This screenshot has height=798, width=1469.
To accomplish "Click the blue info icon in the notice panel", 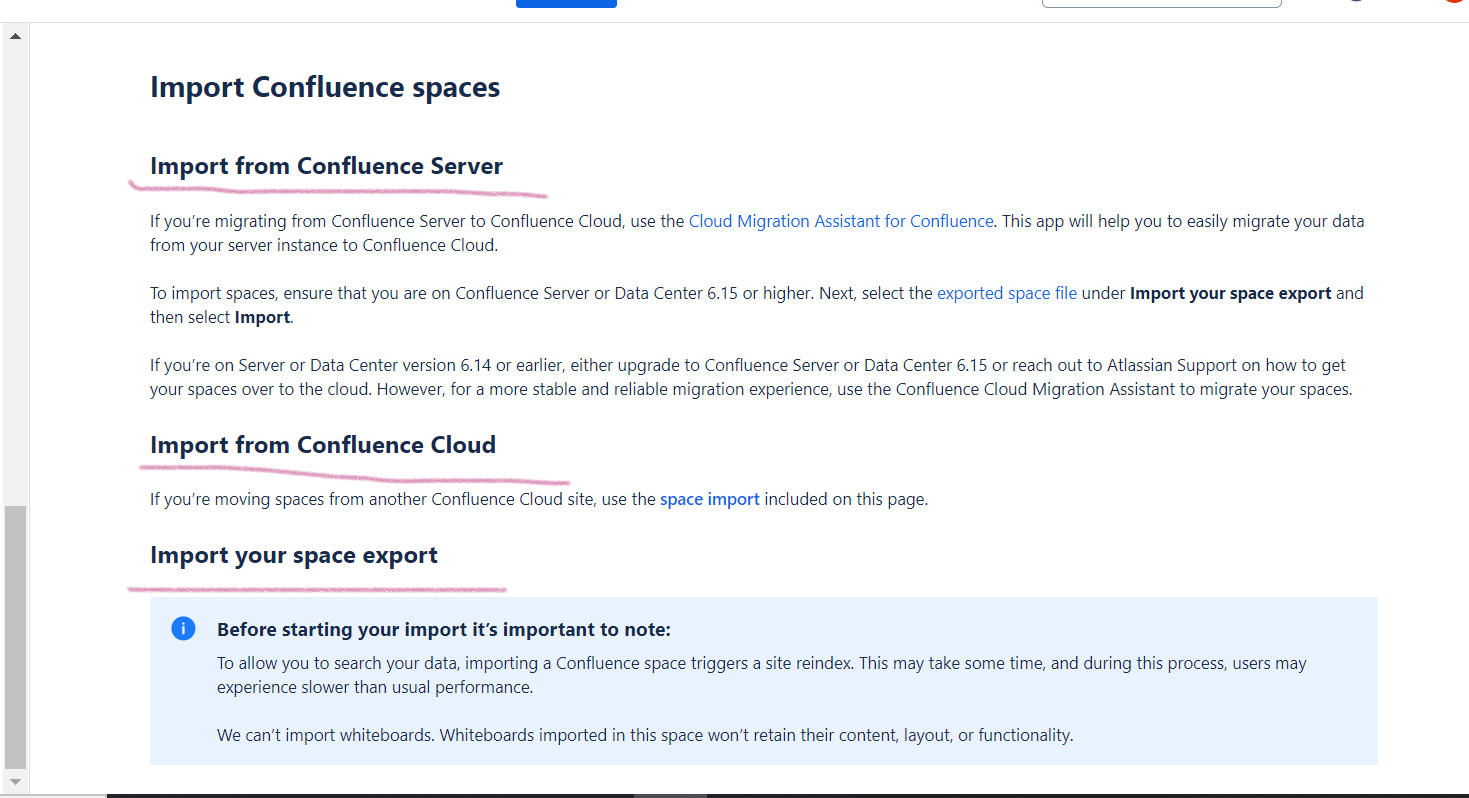I will tap(183, 628).
